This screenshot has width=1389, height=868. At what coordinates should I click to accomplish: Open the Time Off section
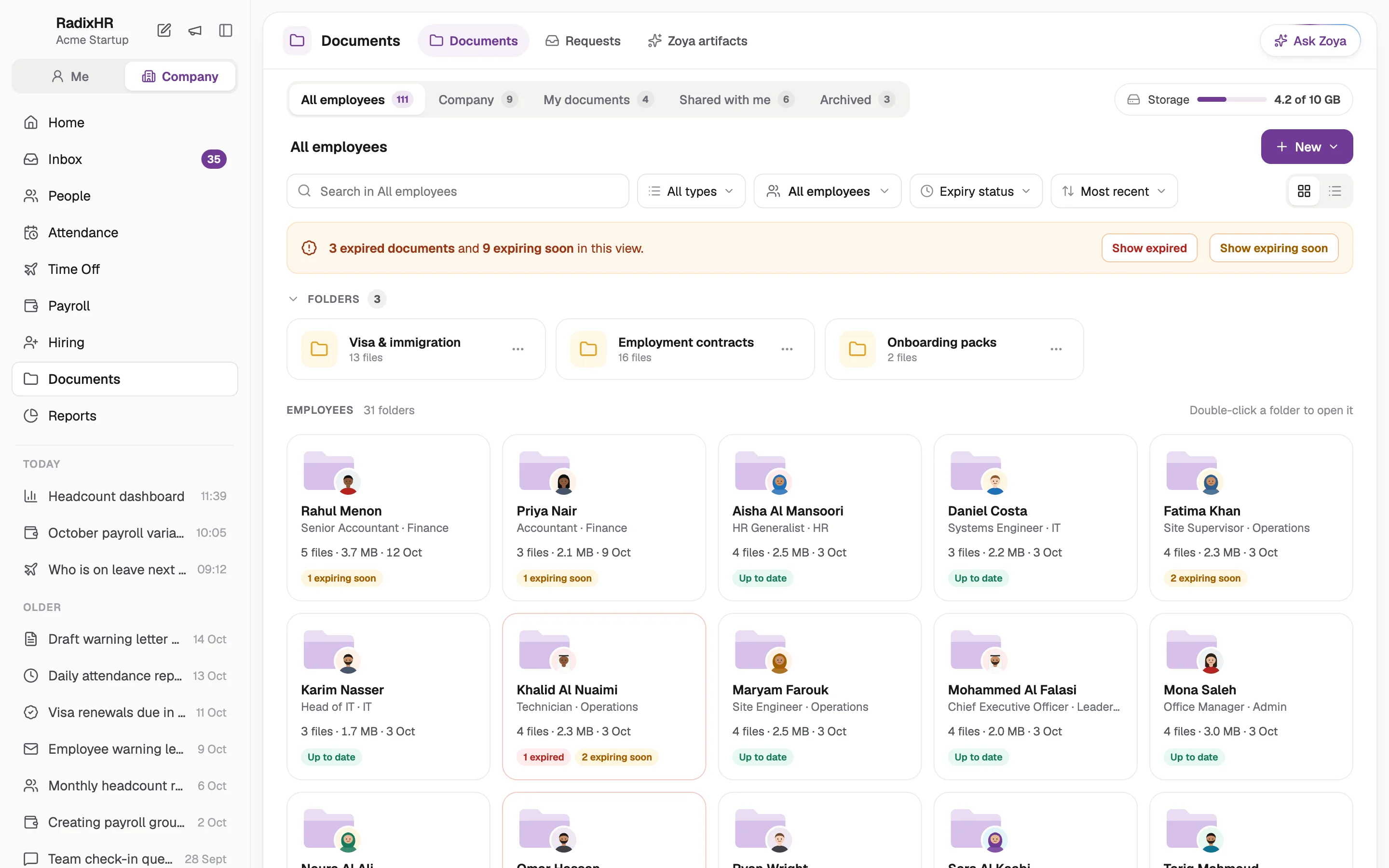[124, 269]
